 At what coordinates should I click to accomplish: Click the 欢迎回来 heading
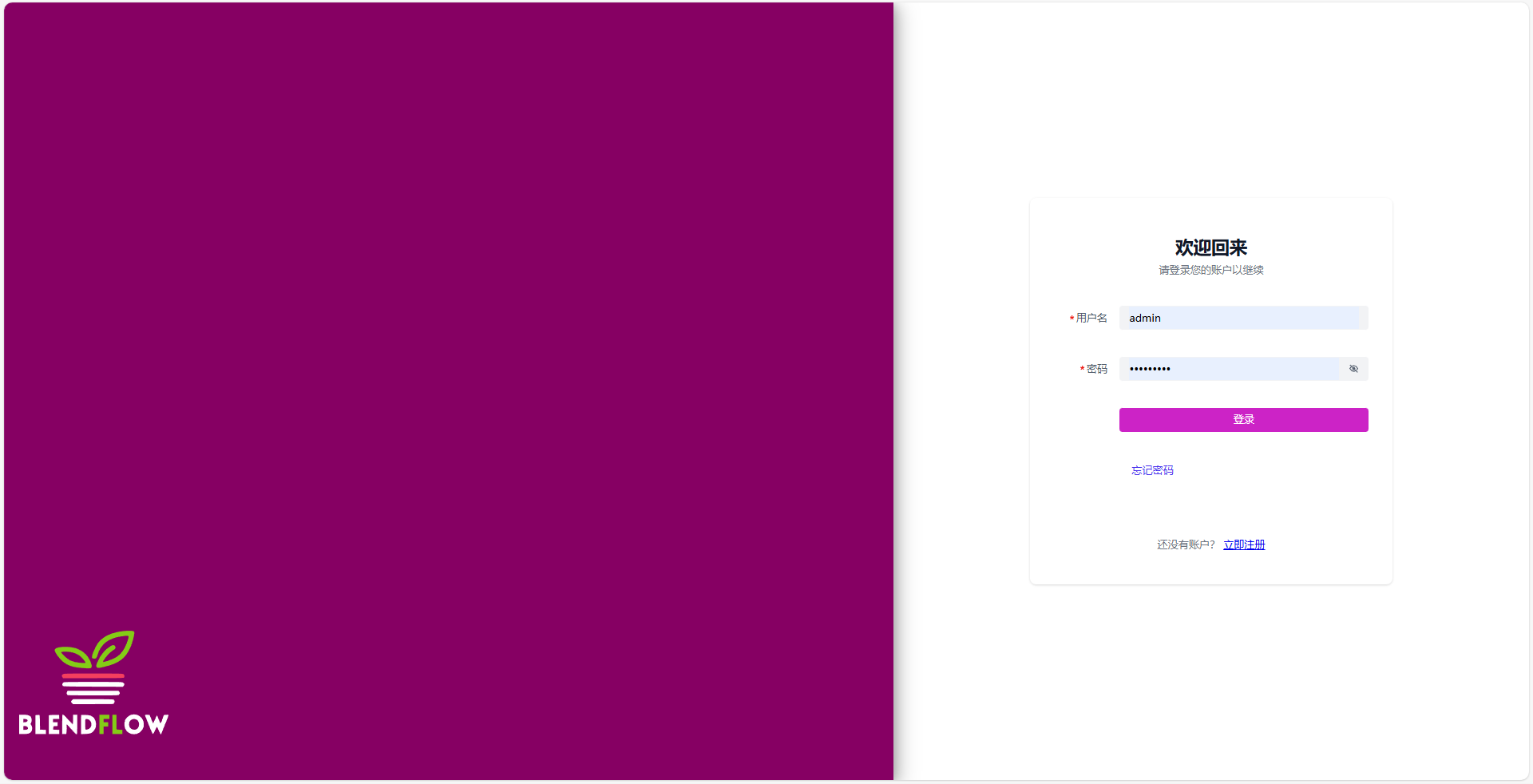(1210, 247)
